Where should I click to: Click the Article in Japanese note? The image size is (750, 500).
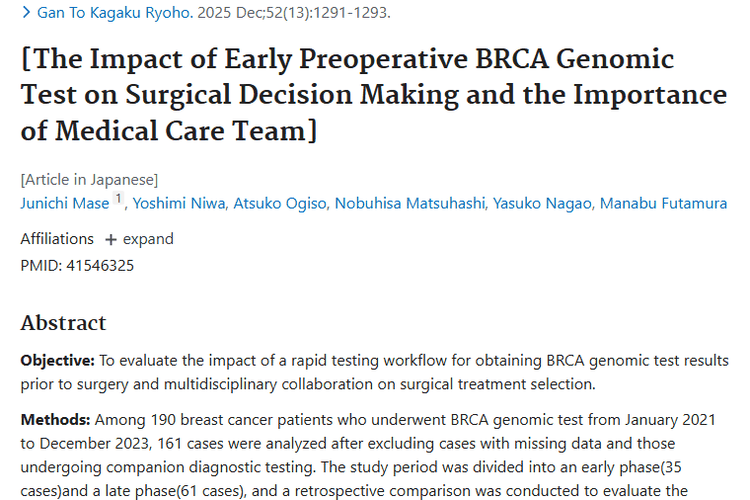click(x=89, y=180)
